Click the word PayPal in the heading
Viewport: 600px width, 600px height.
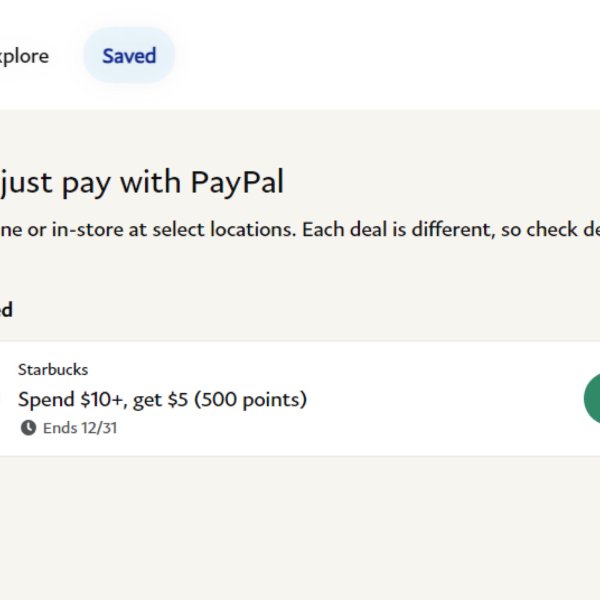click(237, 183)
